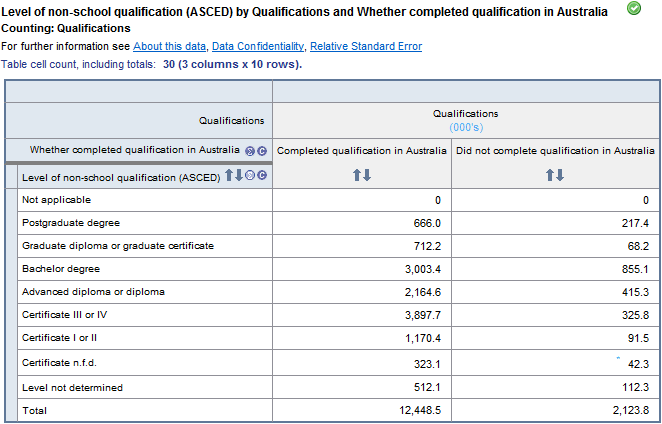Image resolution: width=662 pixels, height=424 pixels.
Task: Open the 'About this data' link
Action: pyautogui.click(x=169, y=47)
